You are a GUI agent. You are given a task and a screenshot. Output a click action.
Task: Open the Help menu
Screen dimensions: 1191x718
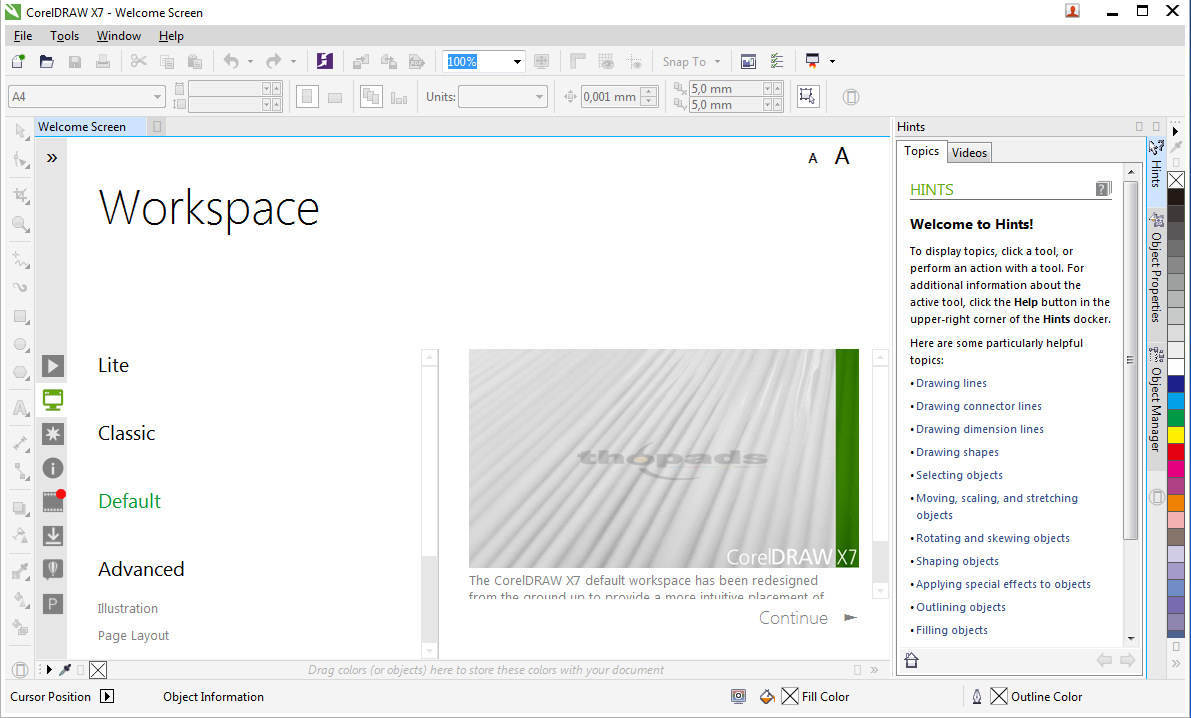pyautogui.click(x=171, y=36)
